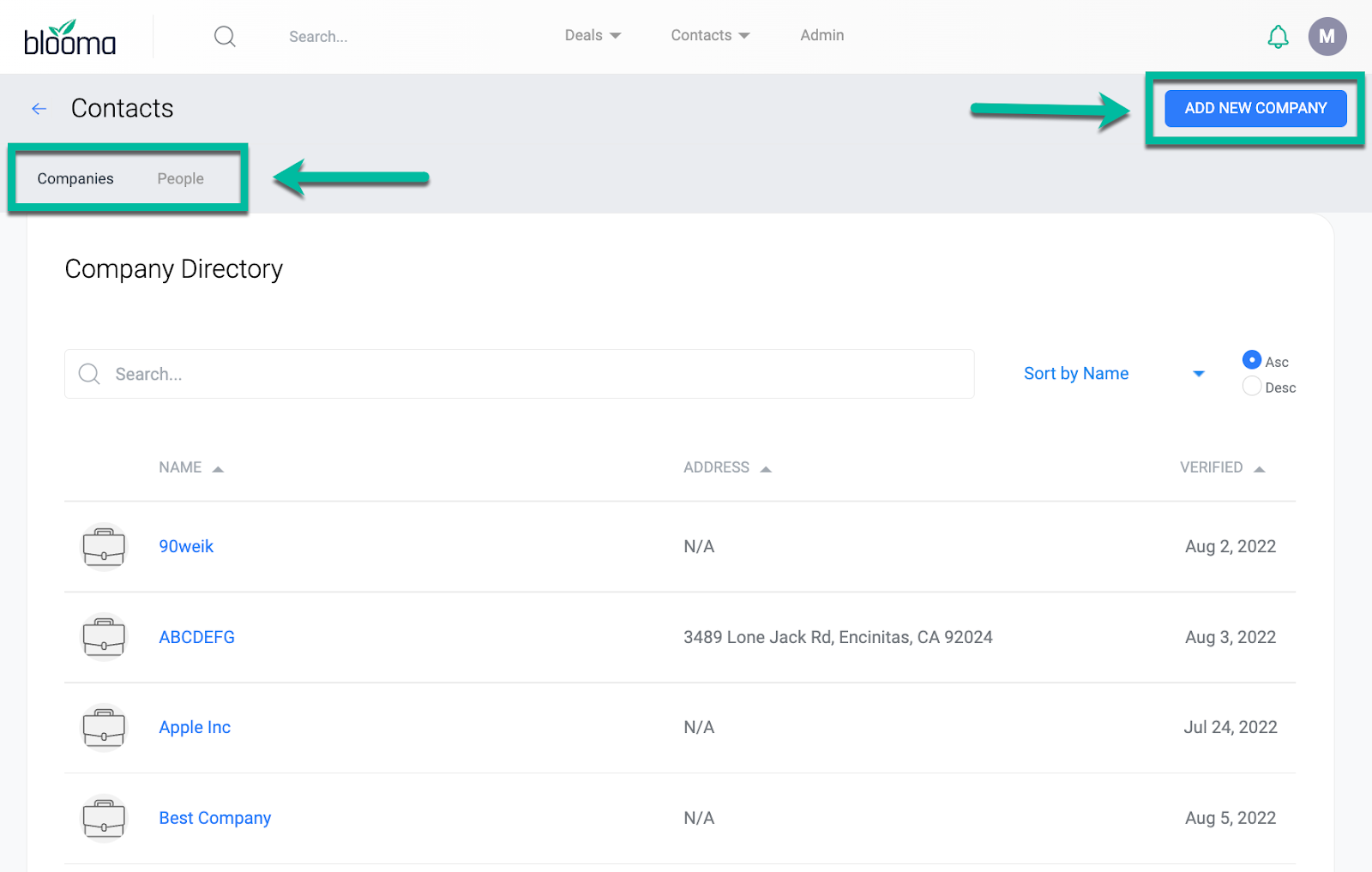Click the date Aug 5, 2022
The width and height of the screenshot is (1372, 872).
tap(1231, 818)
